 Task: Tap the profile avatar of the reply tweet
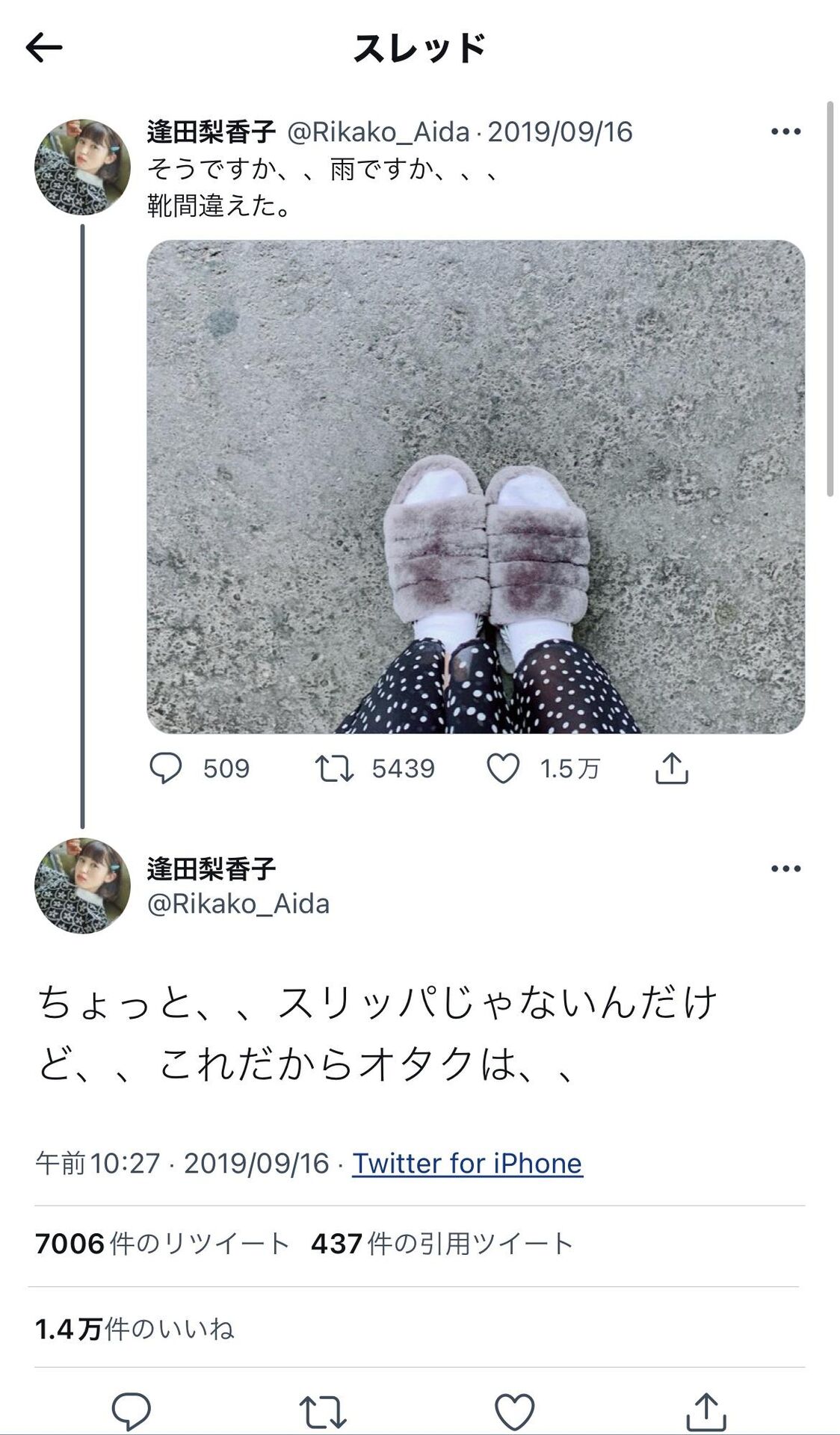(82, 886)
